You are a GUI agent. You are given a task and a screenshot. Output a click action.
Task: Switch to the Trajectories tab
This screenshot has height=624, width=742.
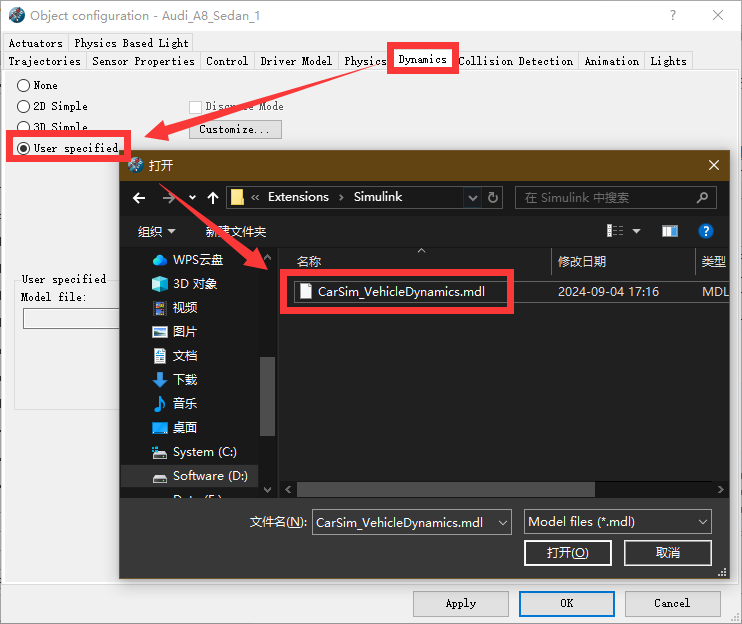[44, 61]
